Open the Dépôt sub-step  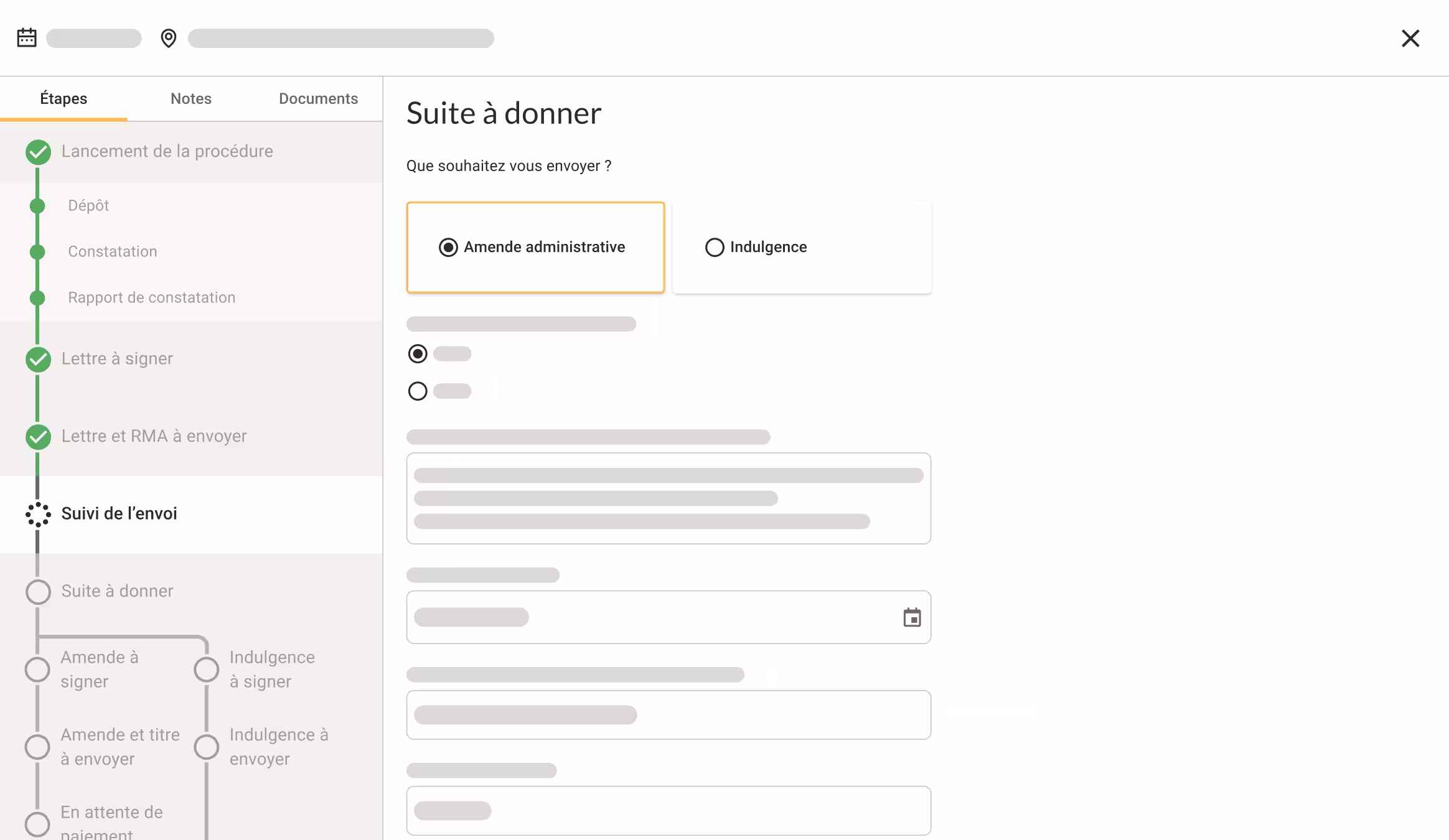(88, 205)
